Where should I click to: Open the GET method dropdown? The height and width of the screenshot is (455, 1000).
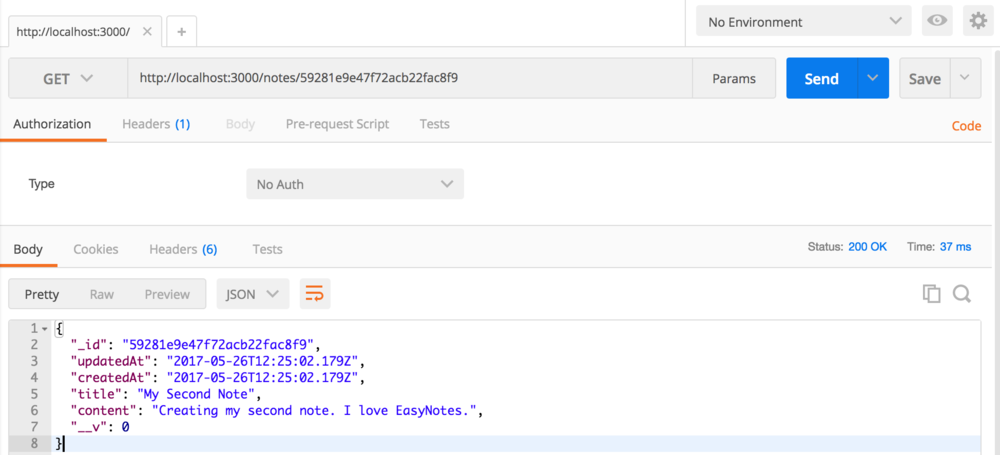click(x=68, y=78)
